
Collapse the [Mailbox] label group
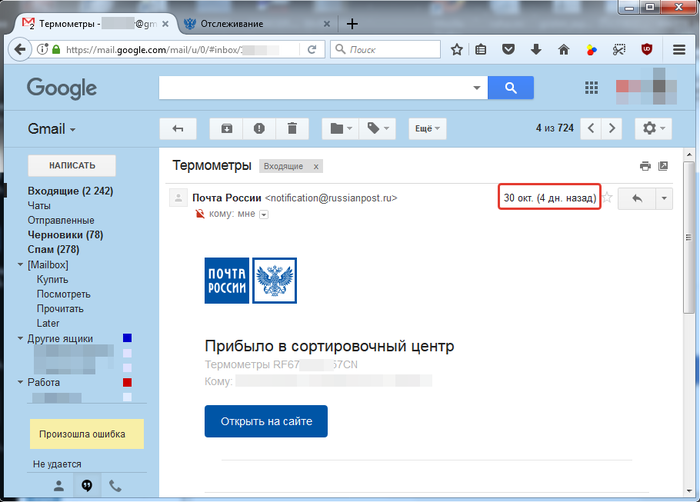(x=21, y=264)
